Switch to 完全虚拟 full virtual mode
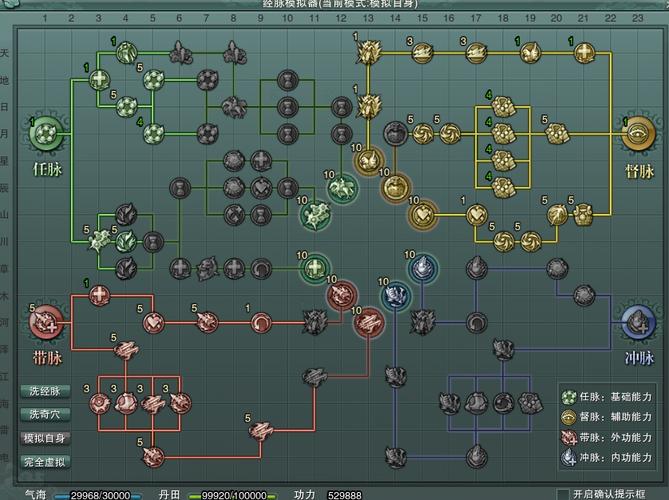The height and width of the screenshot is (500, 669). [45, 461]
